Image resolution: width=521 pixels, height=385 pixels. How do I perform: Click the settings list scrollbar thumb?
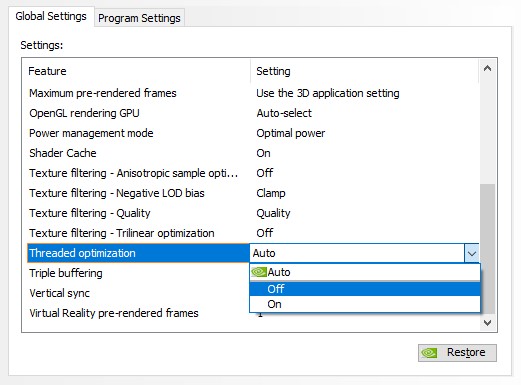pyautogui.click(x=487, y=248)
